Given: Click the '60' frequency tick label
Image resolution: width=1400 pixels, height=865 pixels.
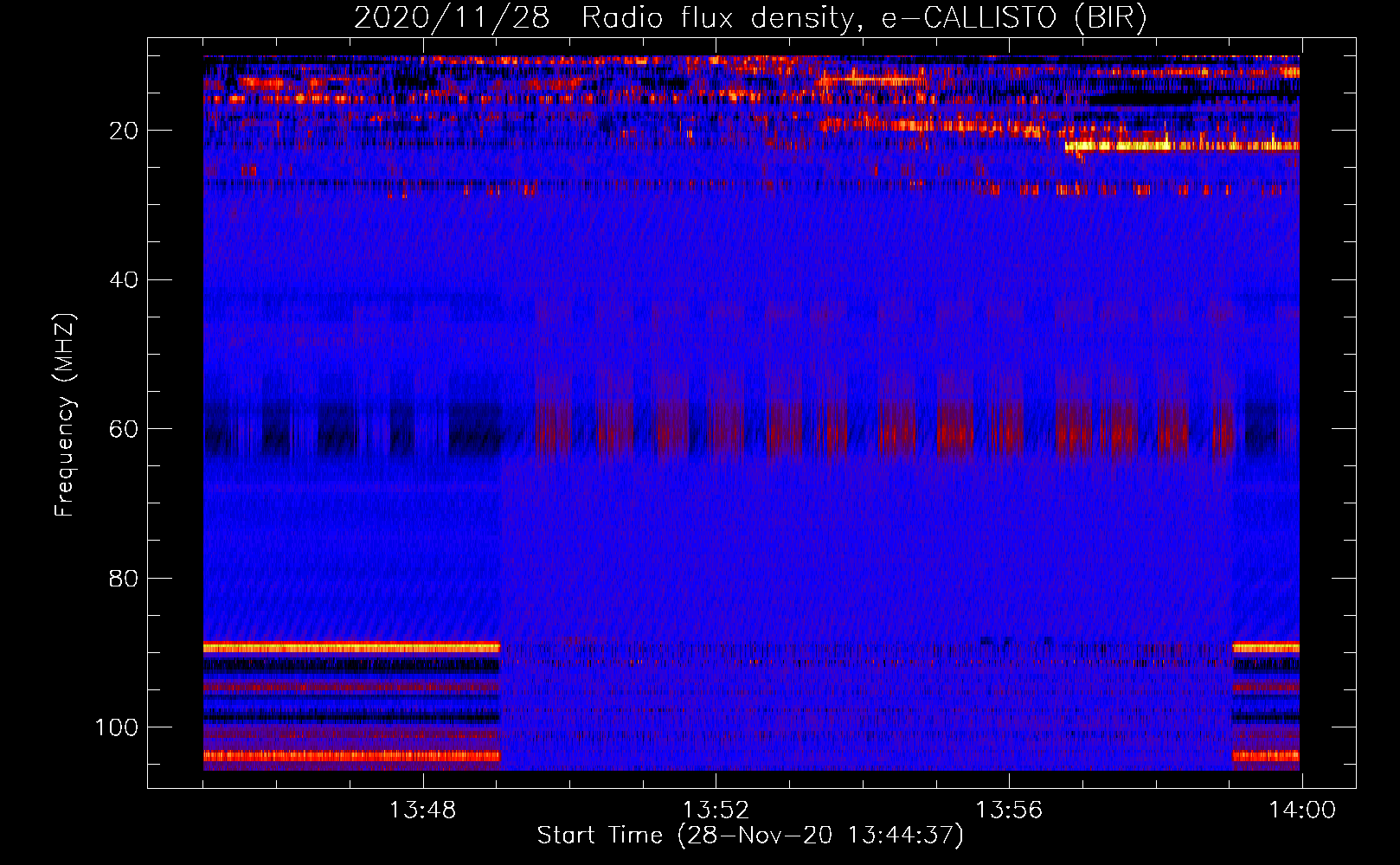Looking at the screenshot, I should [123, 430].
